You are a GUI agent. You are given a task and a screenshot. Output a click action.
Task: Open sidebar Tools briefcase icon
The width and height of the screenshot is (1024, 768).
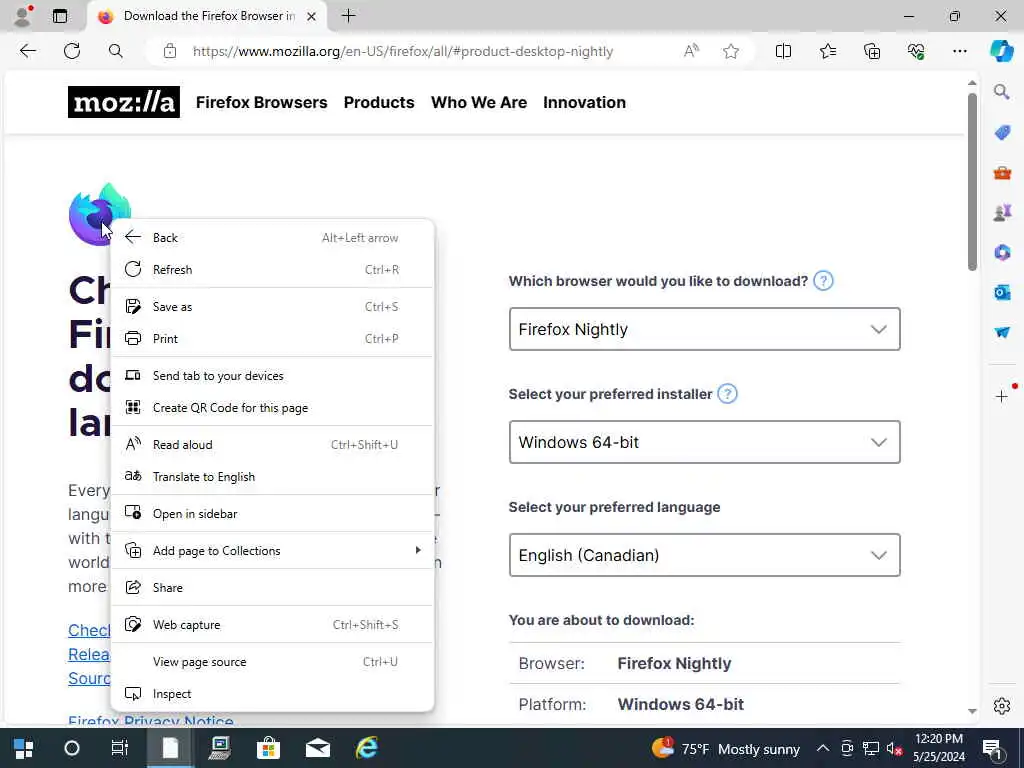coord(1002,172)
